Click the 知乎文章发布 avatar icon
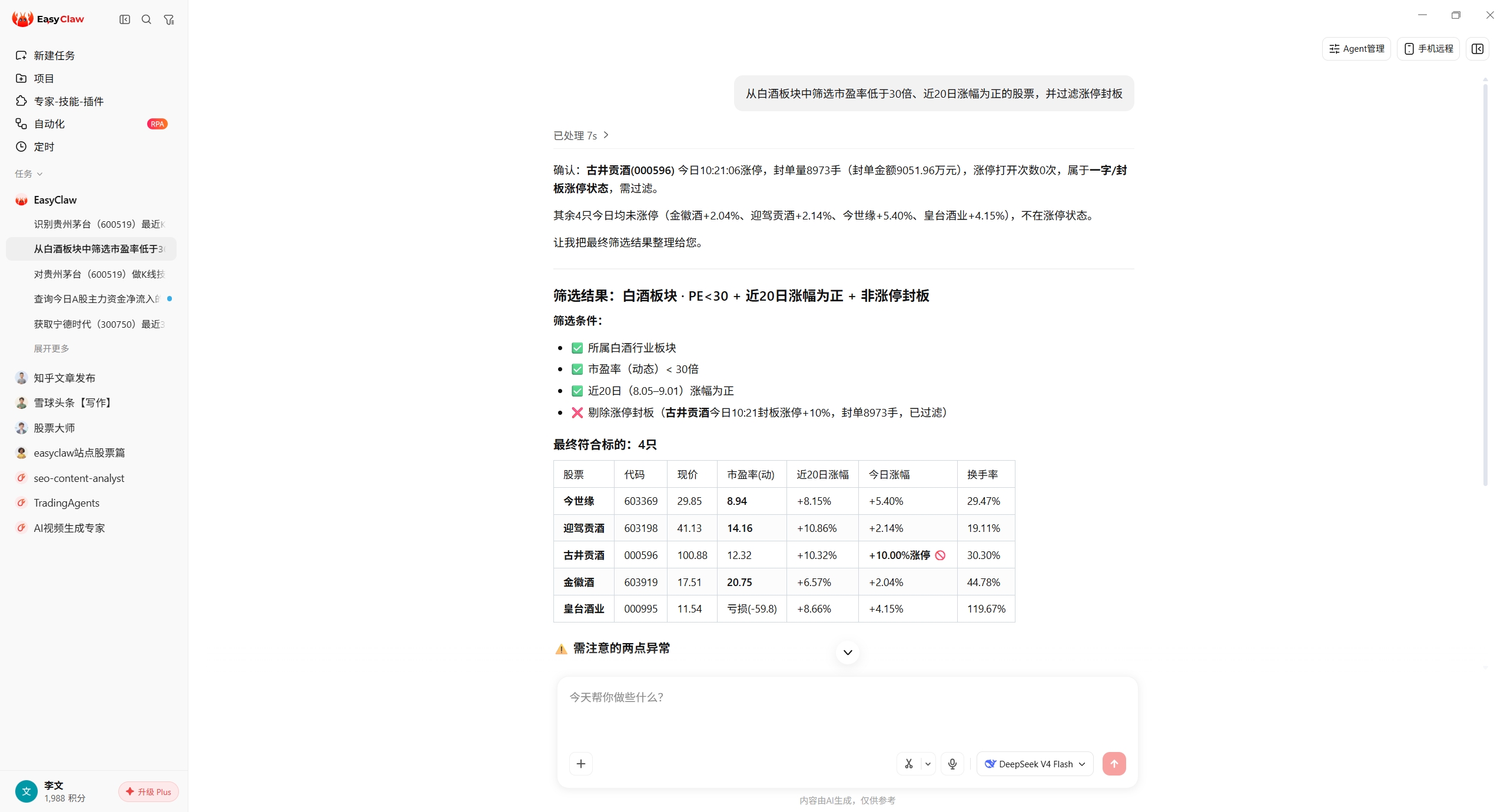The image size is (1507, 812). coord(21,378)
